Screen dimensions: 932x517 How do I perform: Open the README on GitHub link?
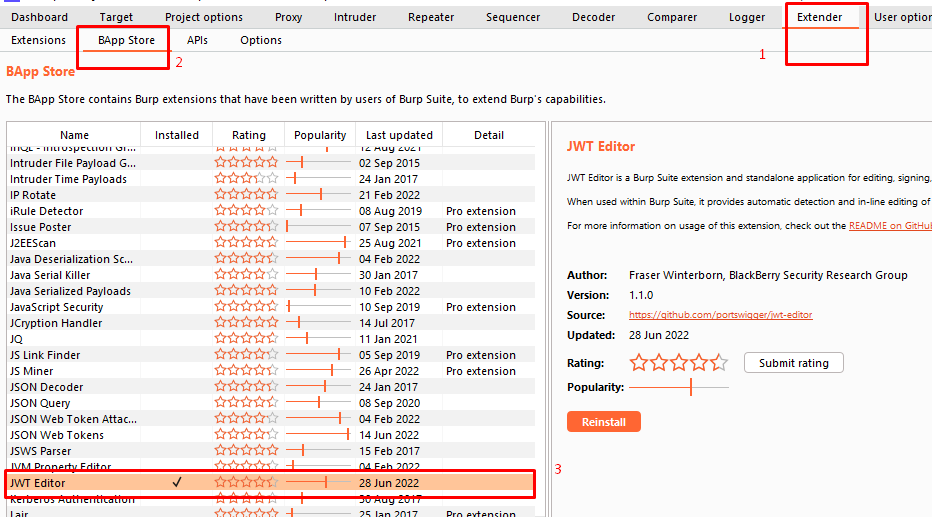click(x=890, y=226)
